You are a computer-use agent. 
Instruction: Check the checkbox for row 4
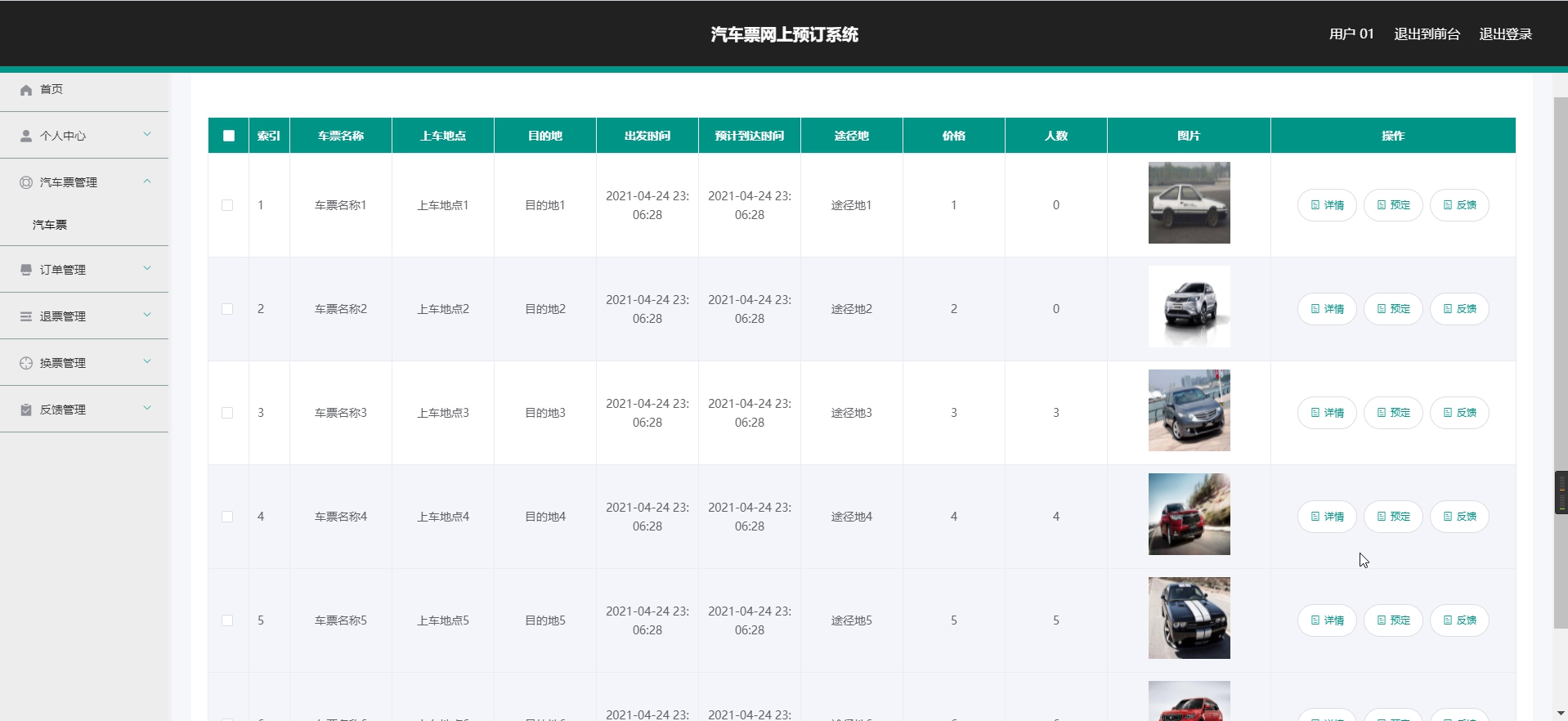tap(227, 517)
